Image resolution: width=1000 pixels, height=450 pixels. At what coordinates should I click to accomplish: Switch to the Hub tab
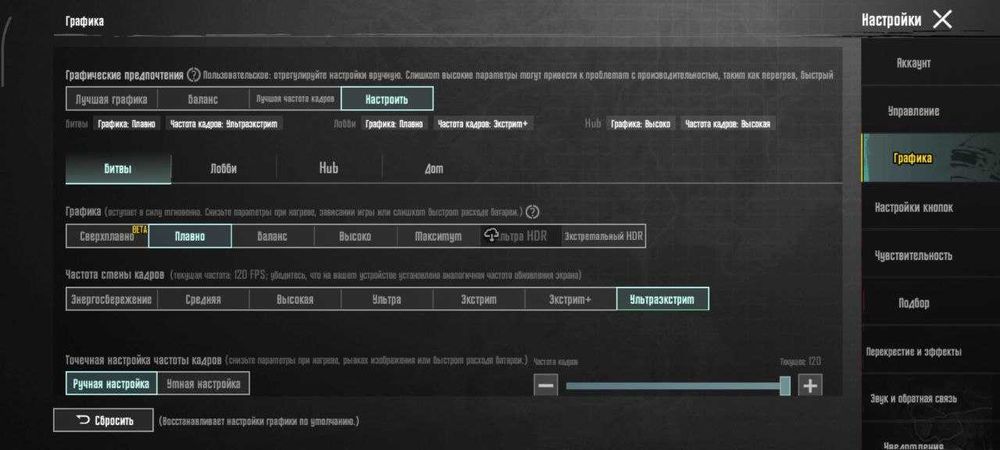[329, 169]
